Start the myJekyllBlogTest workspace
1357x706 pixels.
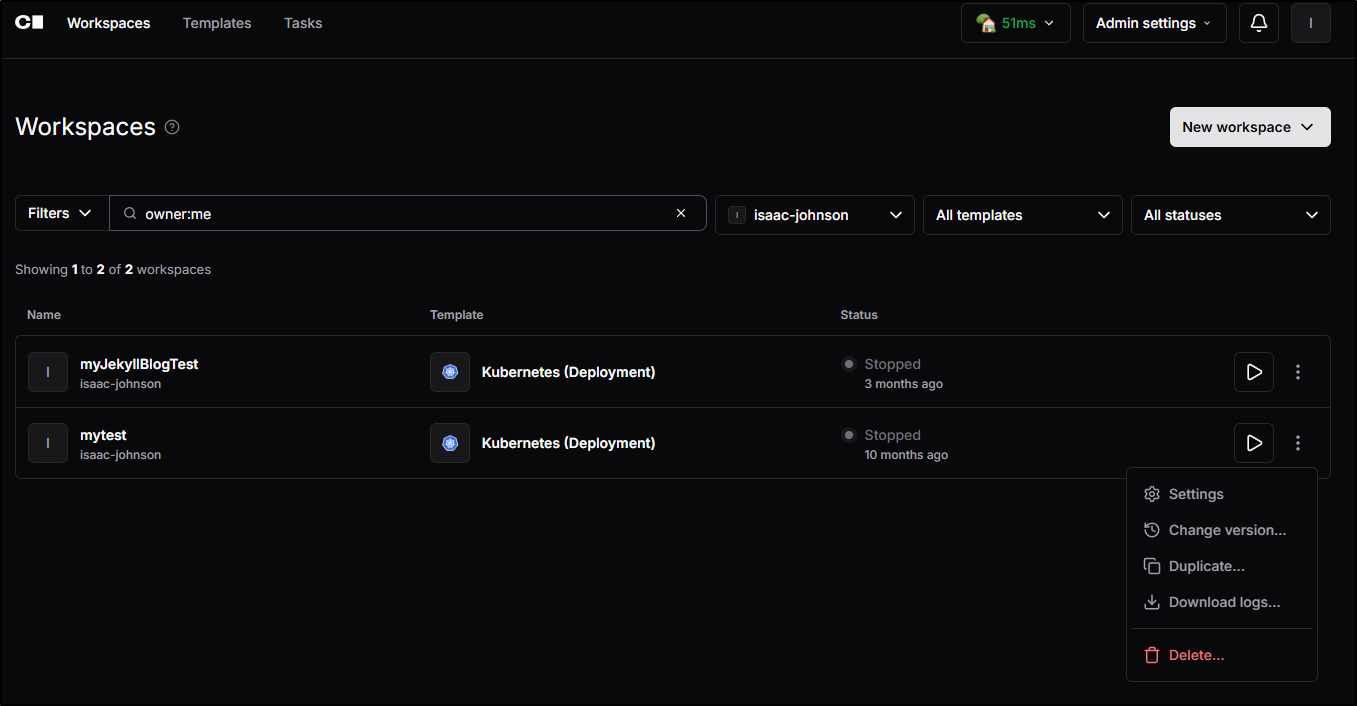coord(1253,372)
